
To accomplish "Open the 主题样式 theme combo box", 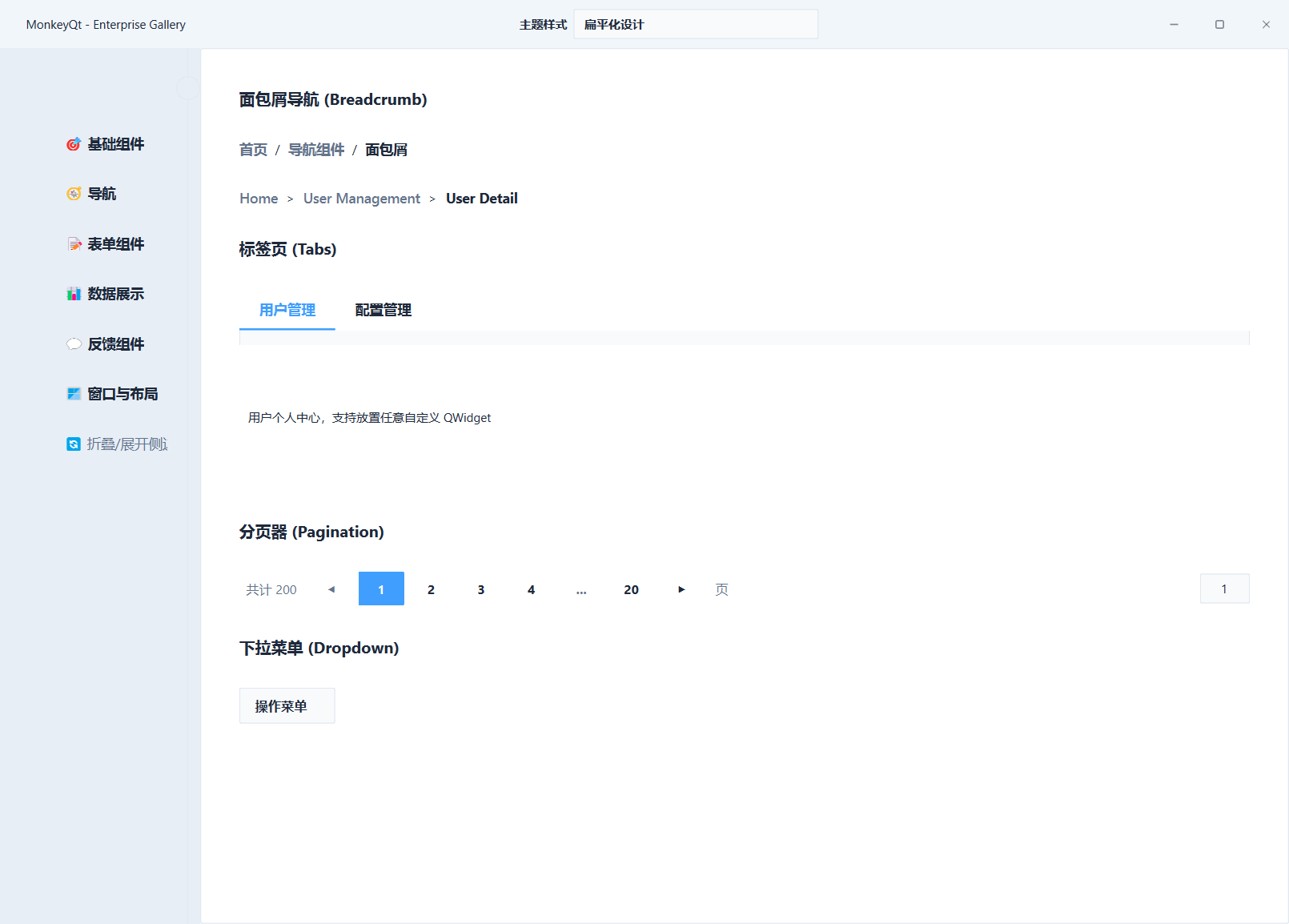I will [x=696, y=24].
